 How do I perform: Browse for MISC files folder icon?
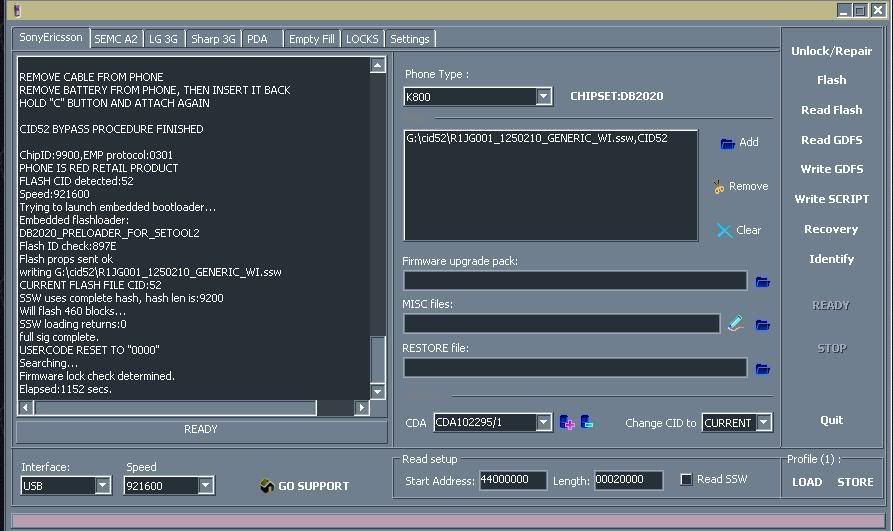coord(763,325)
